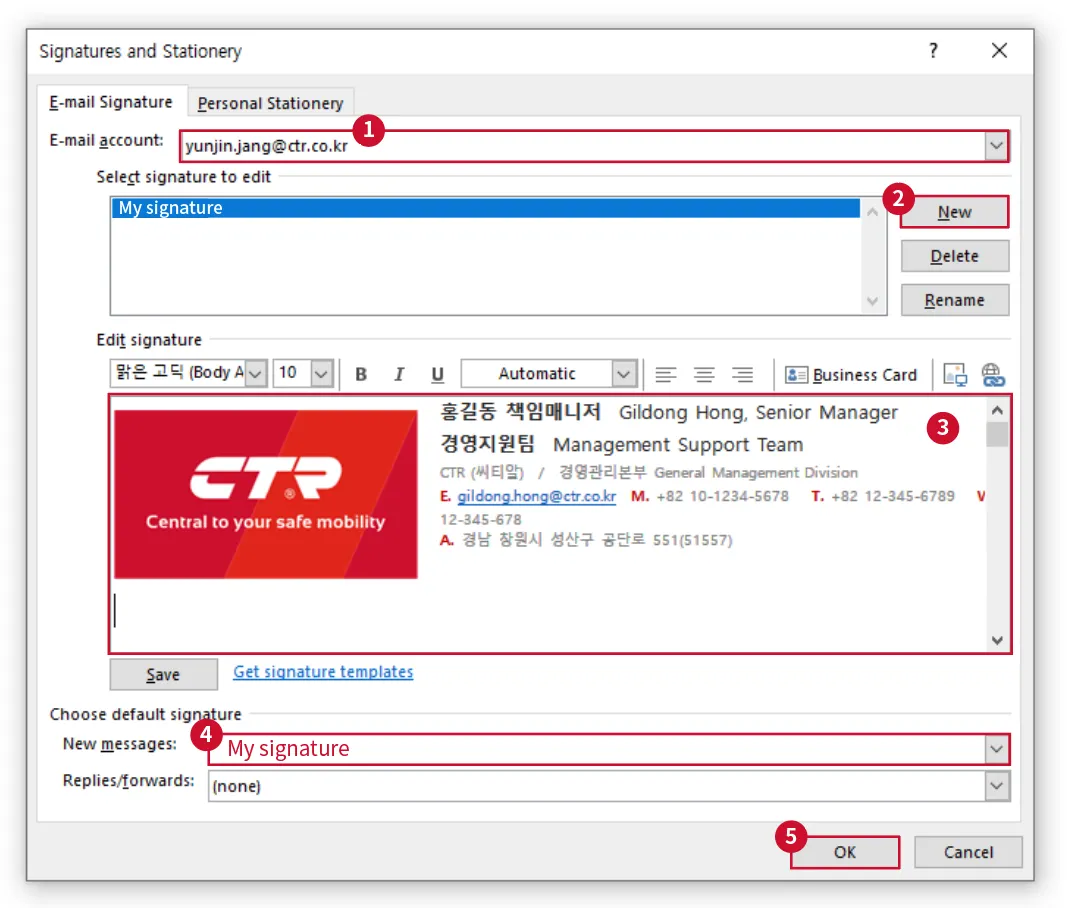Image resolution: width=1067 pixels, height=908 pixels.
Task: Save the edited signature
Action: click(x=163, y=675)
